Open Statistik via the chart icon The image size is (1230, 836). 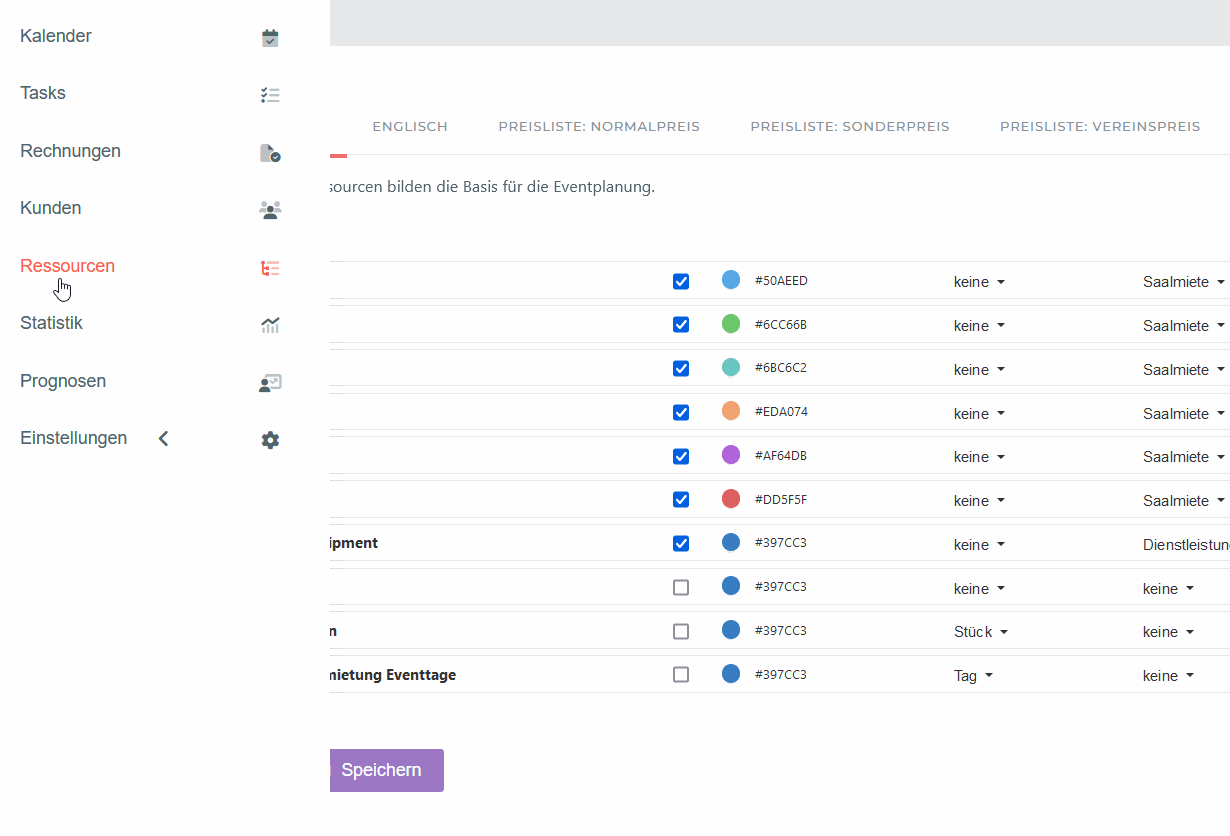[270, 325]
